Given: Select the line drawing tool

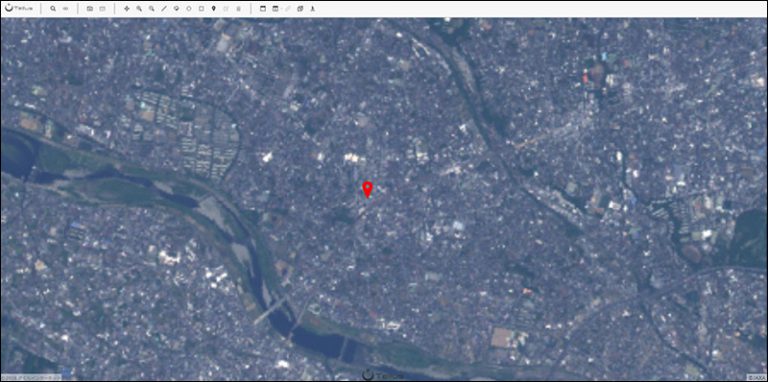Looking at the screenshot, I should click(164, 9).
